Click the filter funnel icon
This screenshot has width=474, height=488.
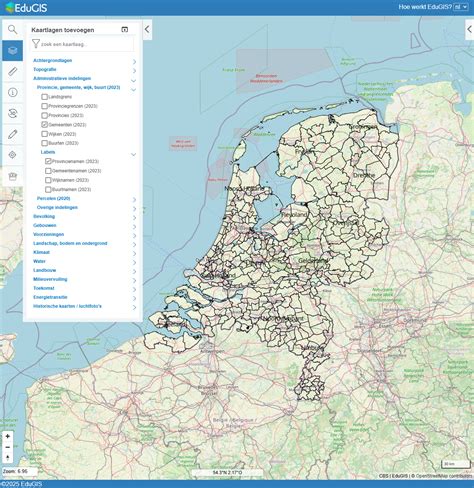(35, 44)
